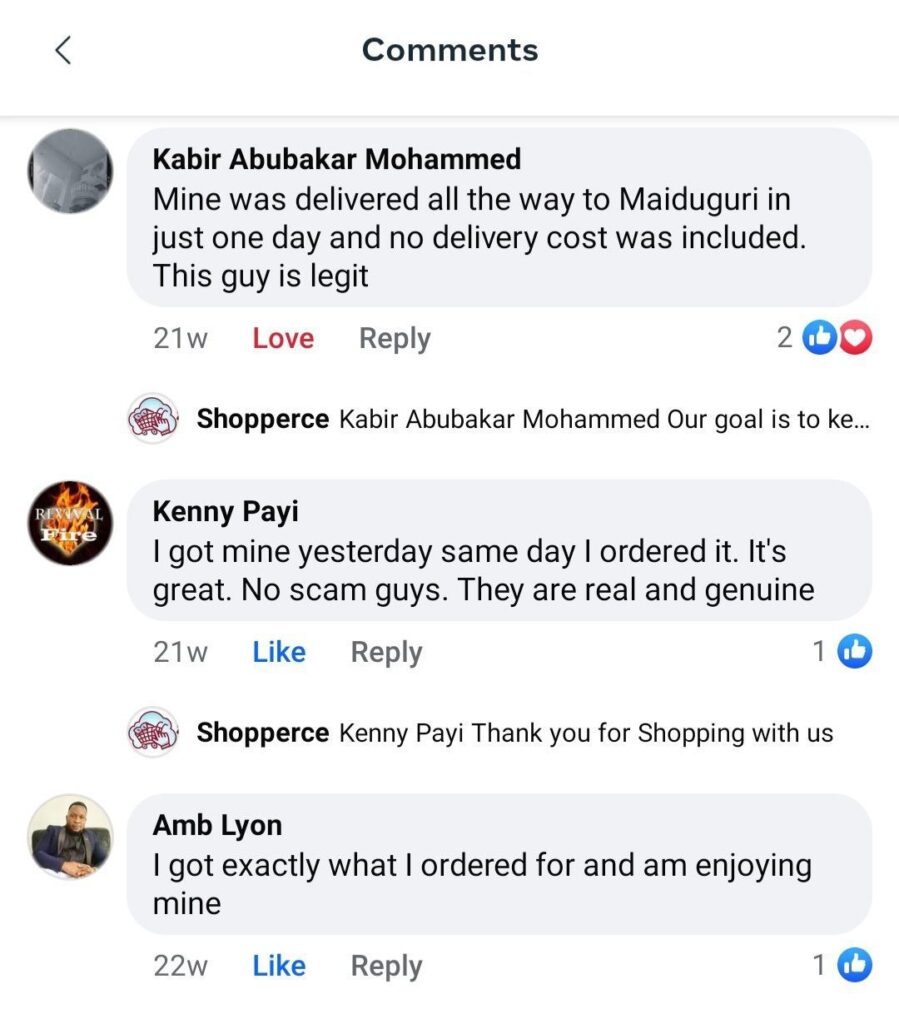View like reaction icon on Amb Lyon's comment
Screen dimensions: 899x1024
click(855, 966)
